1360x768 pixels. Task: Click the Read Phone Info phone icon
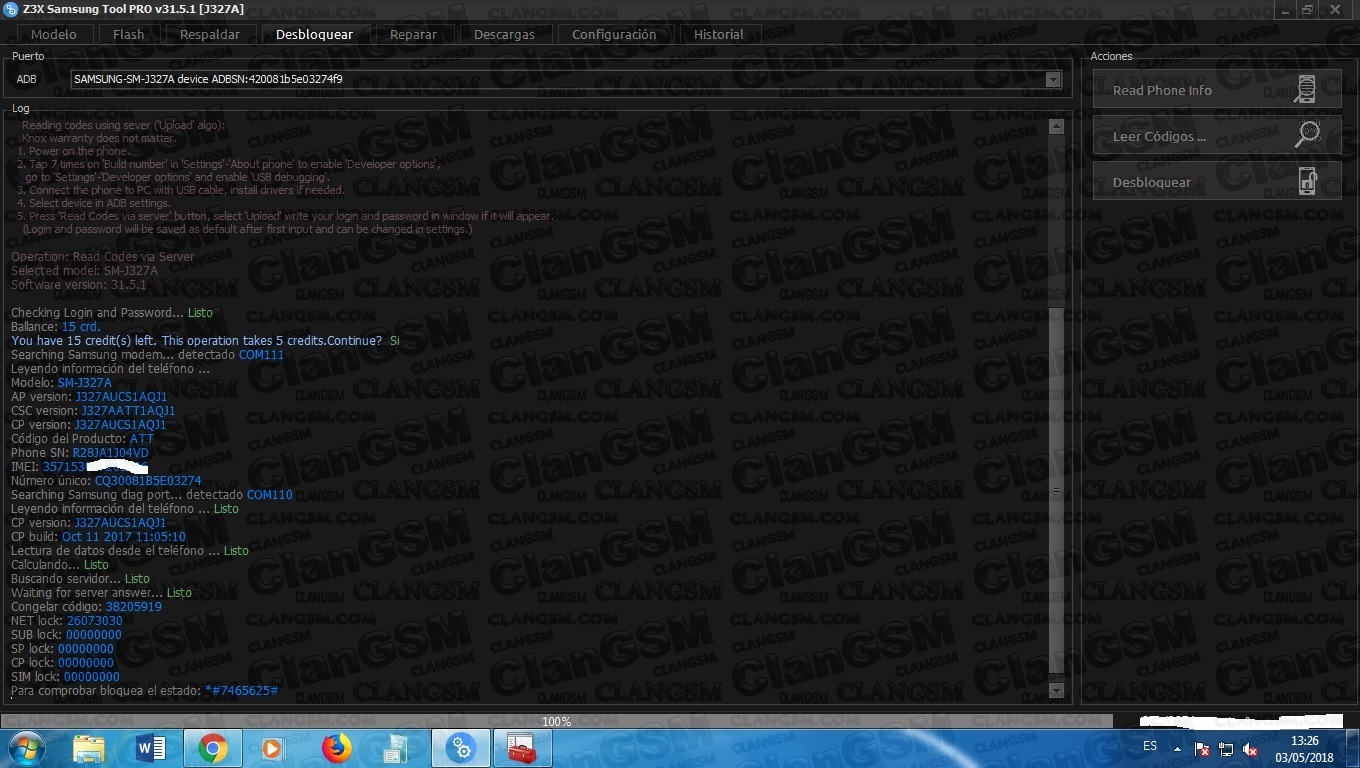(1305, 89)
